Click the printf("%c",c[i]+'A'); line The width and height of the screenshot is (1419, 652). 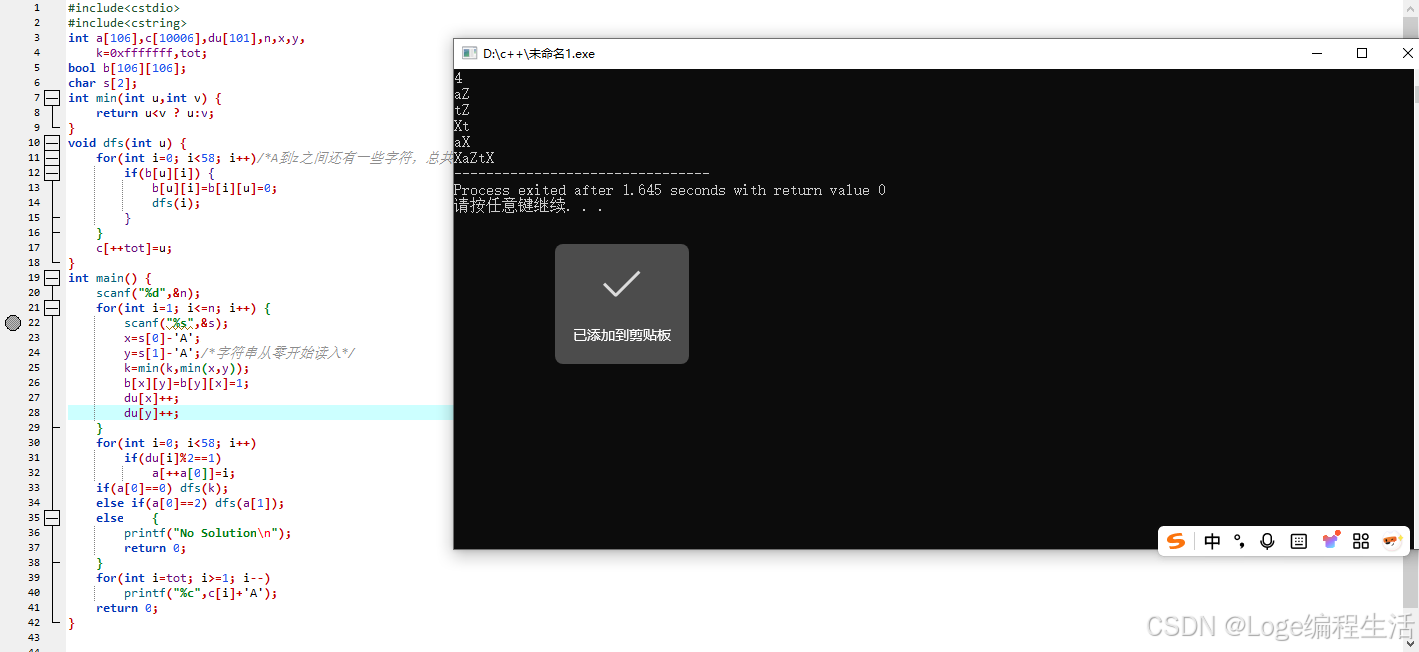201,593
